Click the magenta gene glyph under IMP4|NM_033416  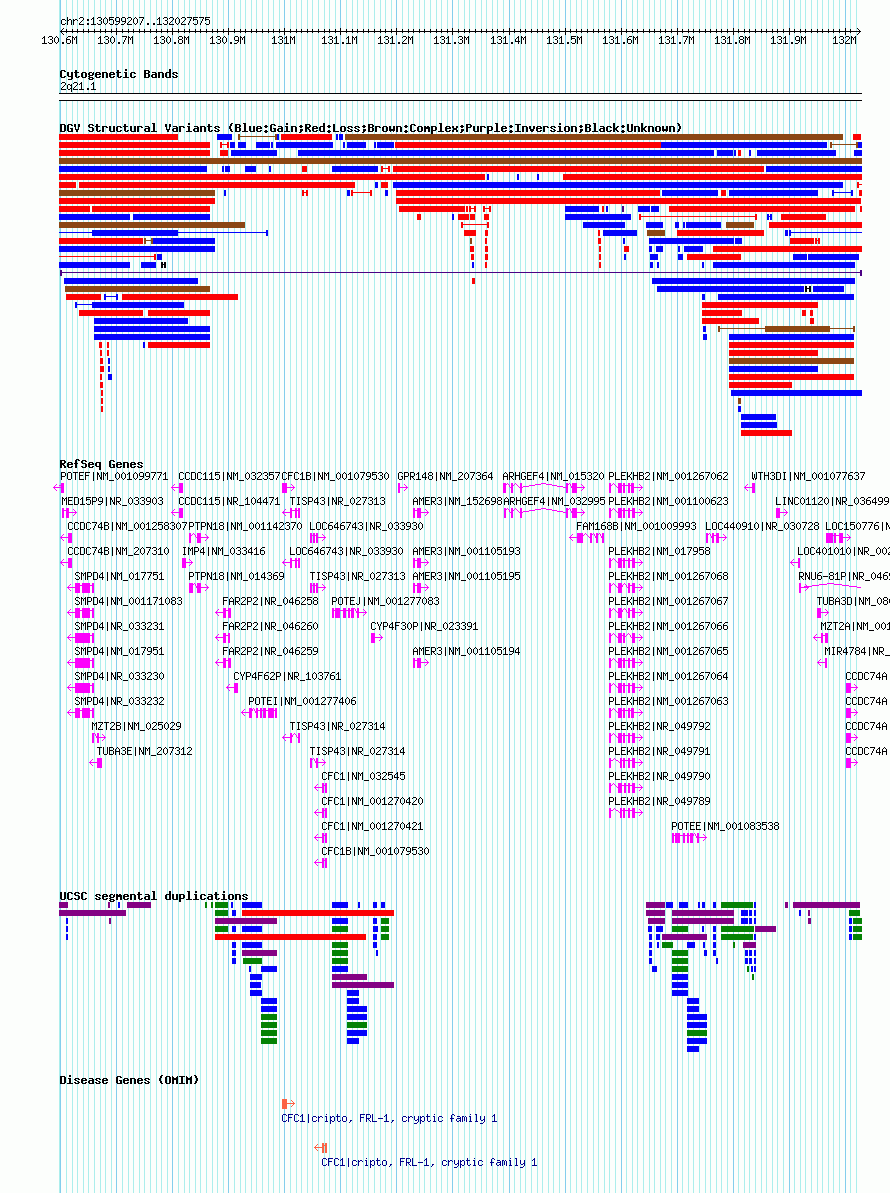(187, 563)
